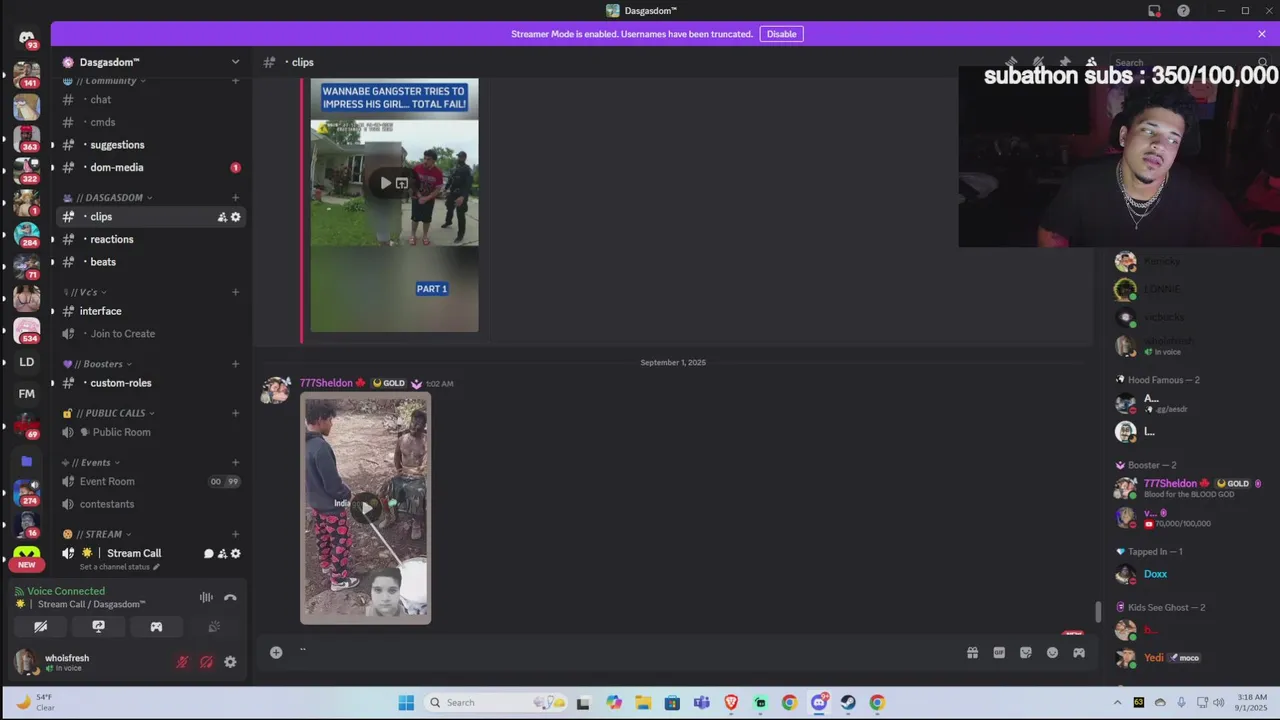Open the beats channel

click(151, 262)
